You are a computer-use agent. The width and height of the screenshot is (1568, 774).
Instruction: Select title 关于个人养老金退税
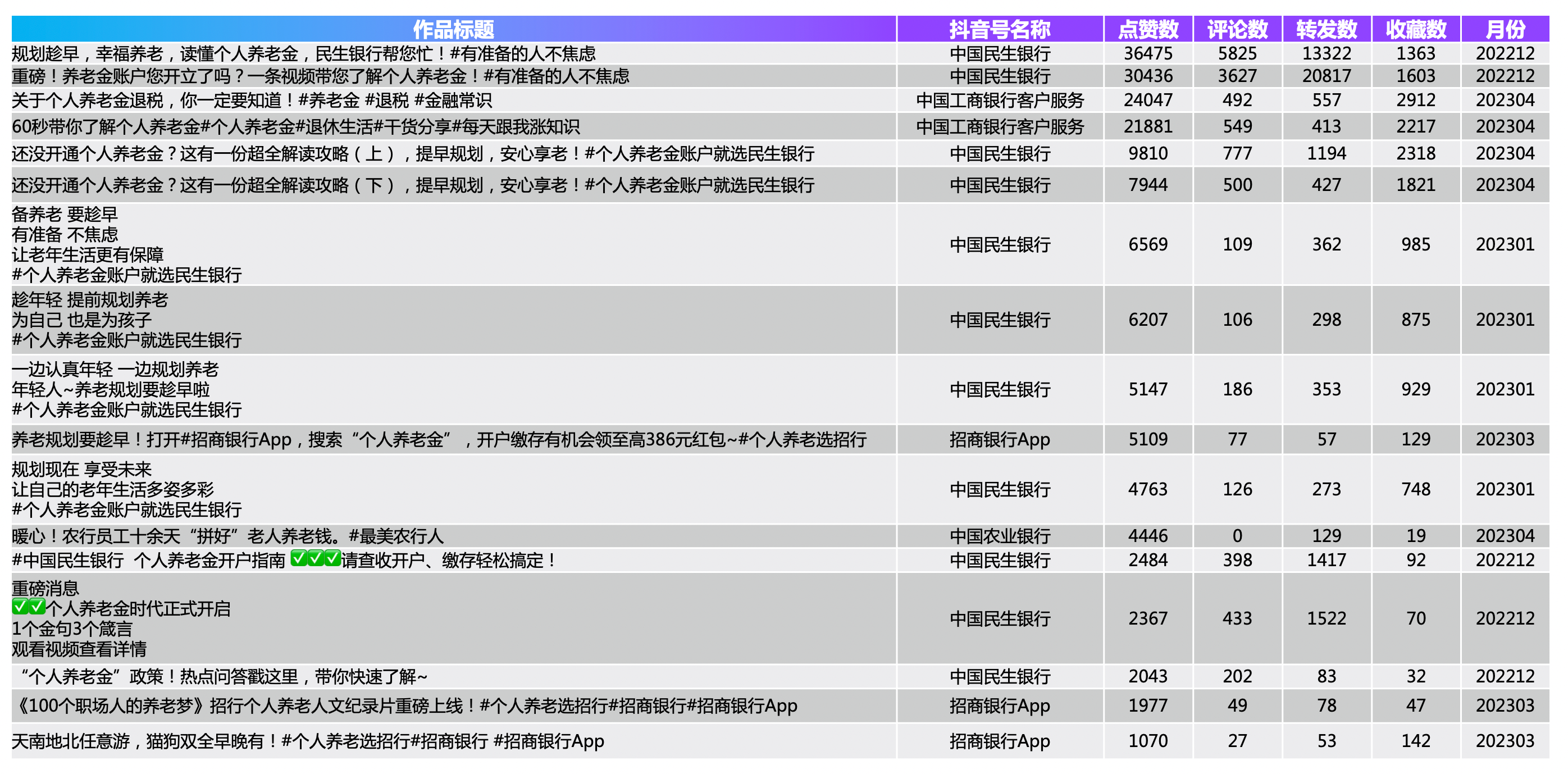[252, 100]
